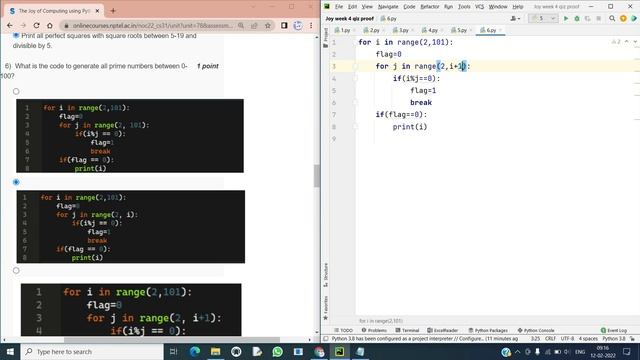Click the 4 spaces indent selector
The height and width of the screenshot is (360, 640).
click(588, 339)
